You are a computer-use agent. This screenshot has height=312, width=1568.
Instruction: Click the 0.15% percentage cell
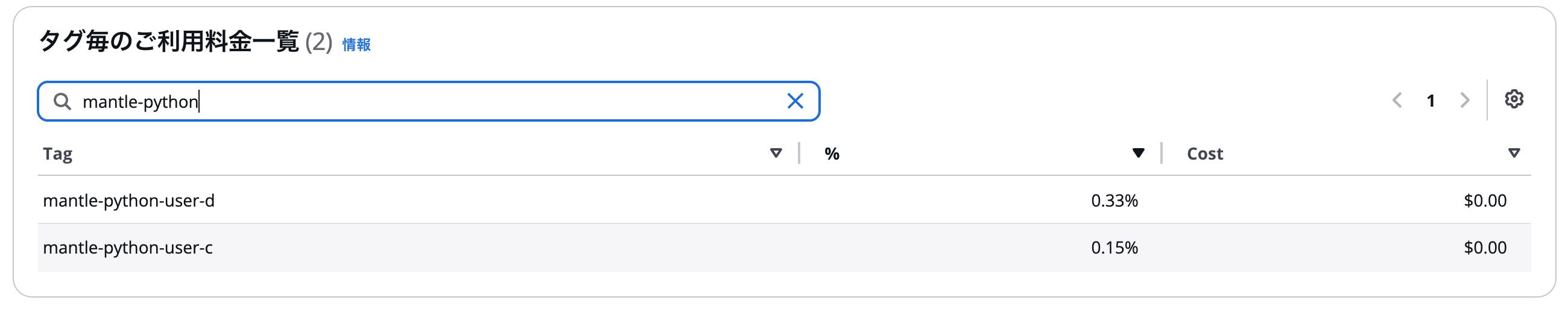click(x=1114, y=248)
